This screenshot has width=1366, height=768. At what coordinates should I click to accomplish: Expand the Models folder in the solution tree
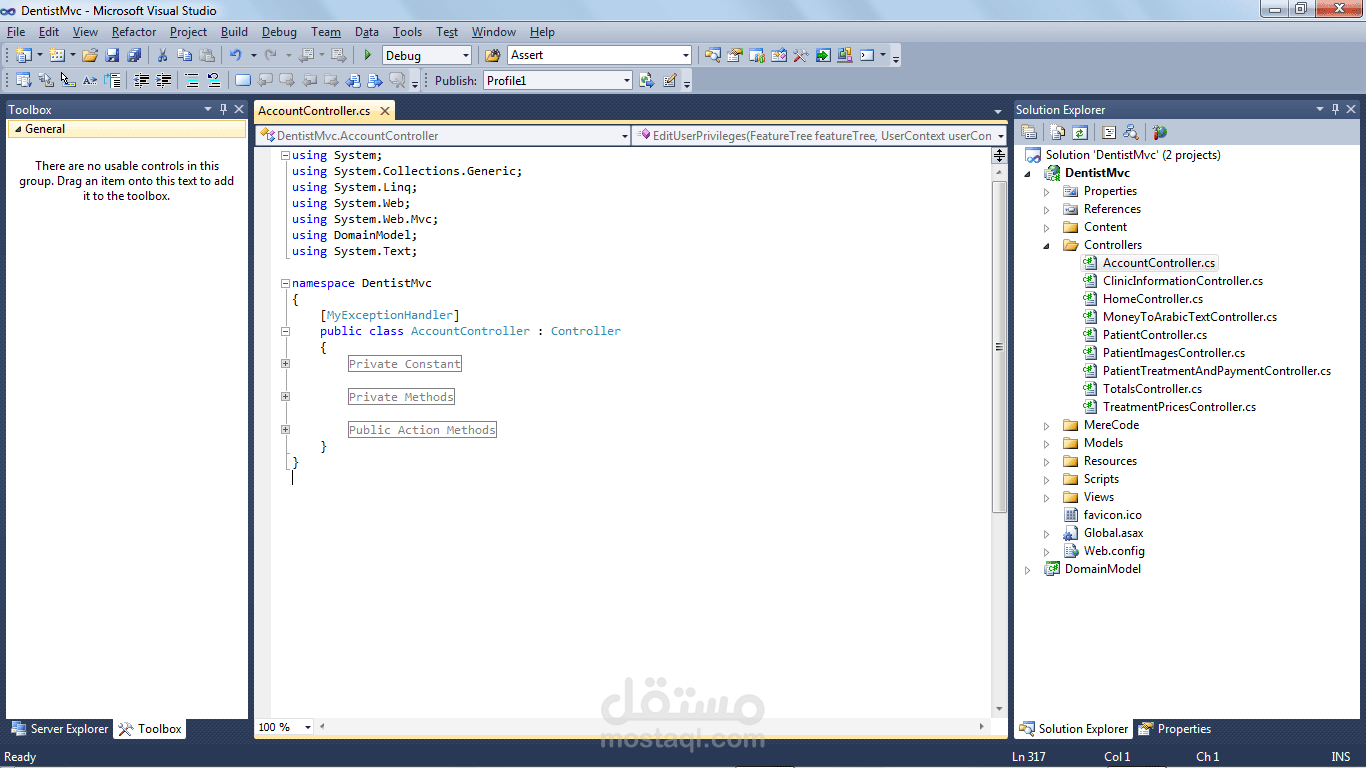1047,443
